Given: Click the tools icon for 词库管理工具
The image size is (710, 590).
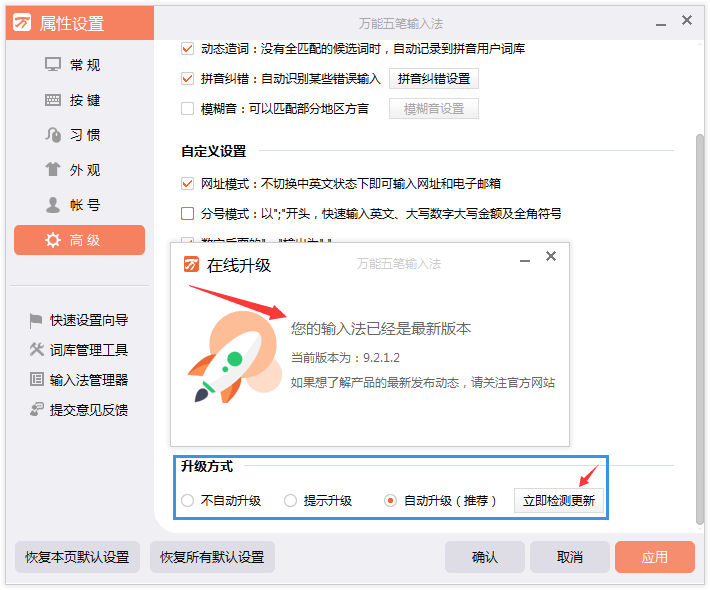Looking at the screenshot, I should click(37, 350).
